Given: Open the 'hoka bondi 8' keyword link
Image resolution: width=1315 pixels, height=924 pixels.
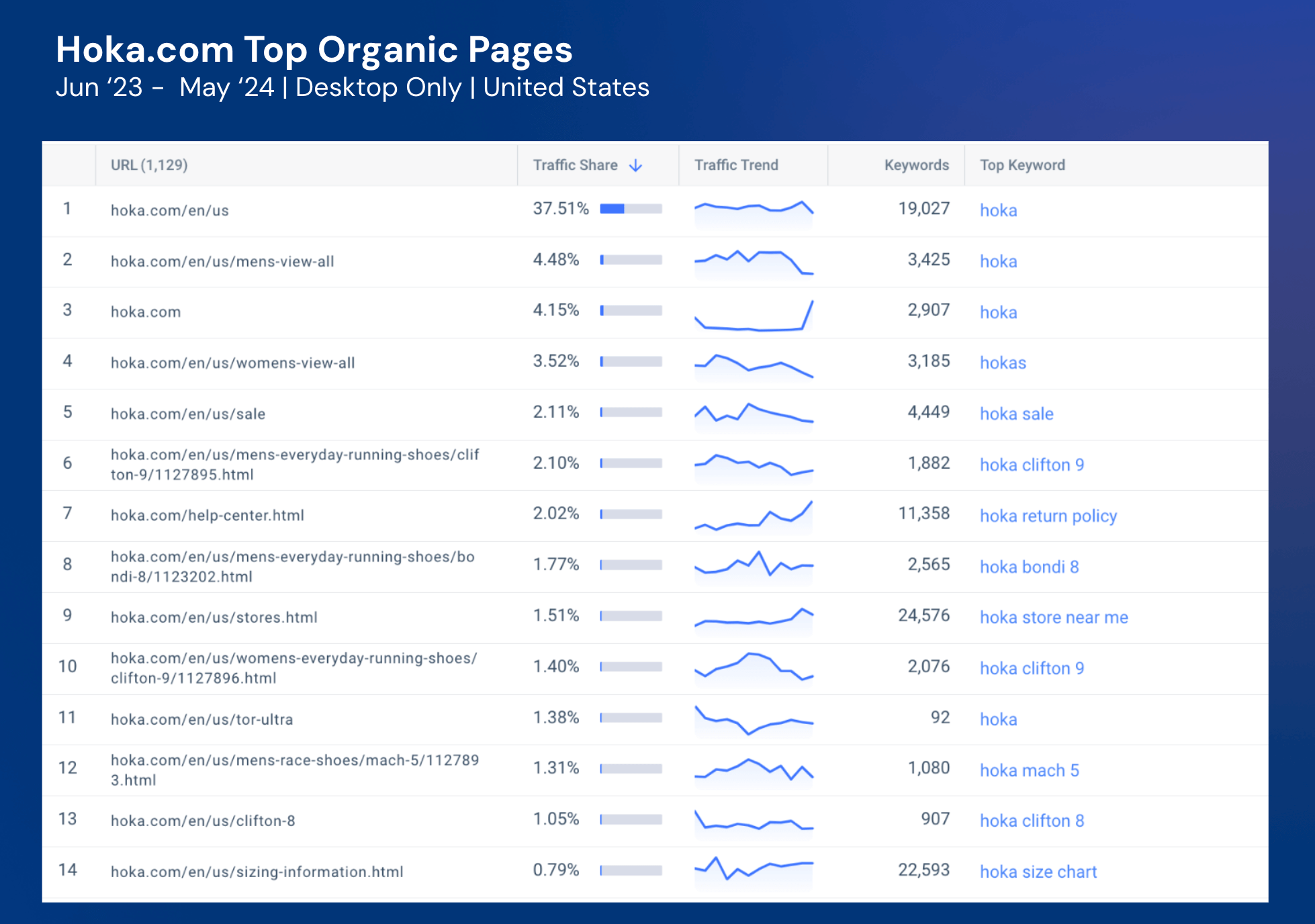Looking at the screenshot, I should click(x=1029, y=567).
